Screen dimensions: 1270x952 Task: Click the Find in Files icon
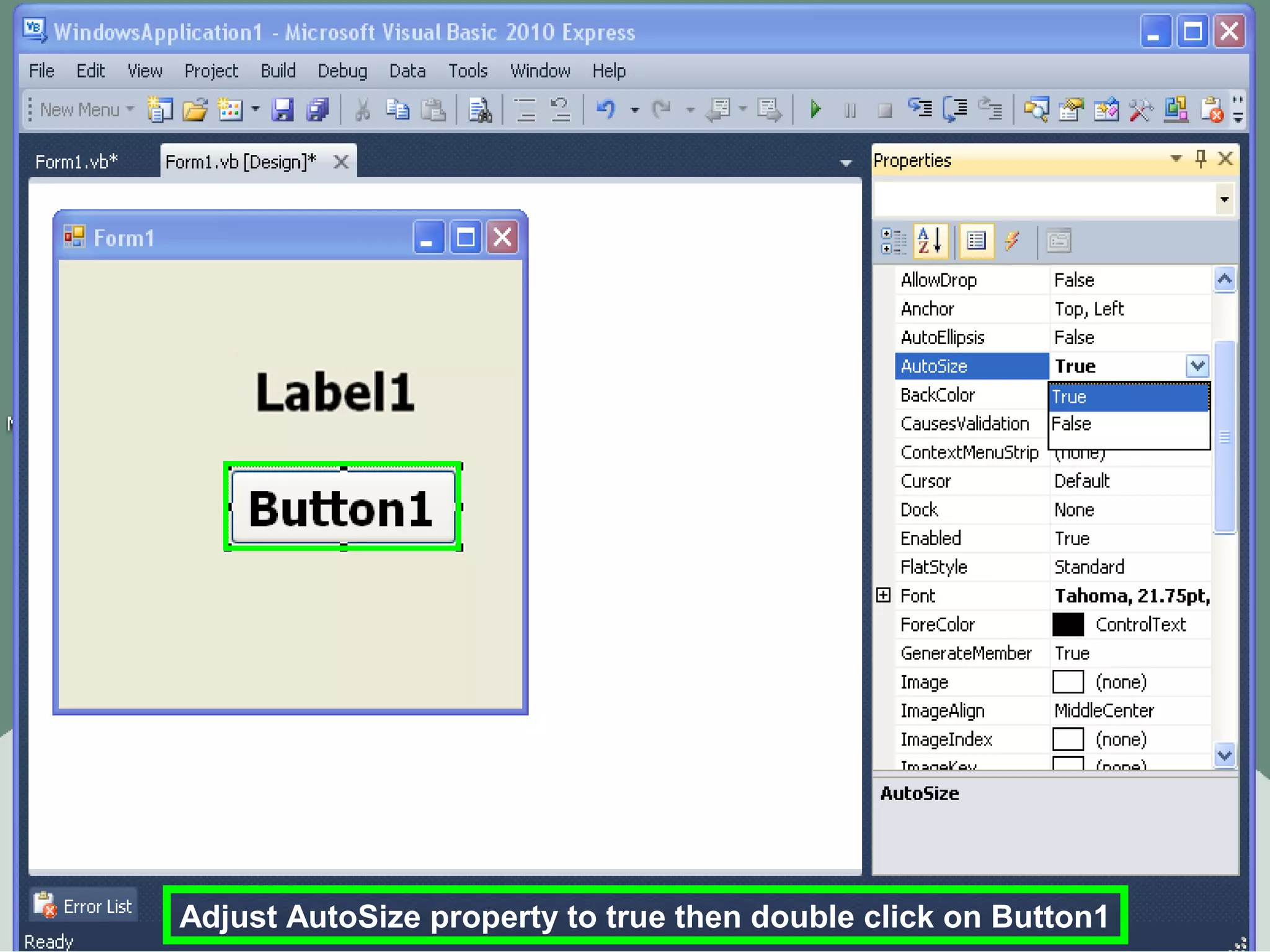(x=479, y=110)
